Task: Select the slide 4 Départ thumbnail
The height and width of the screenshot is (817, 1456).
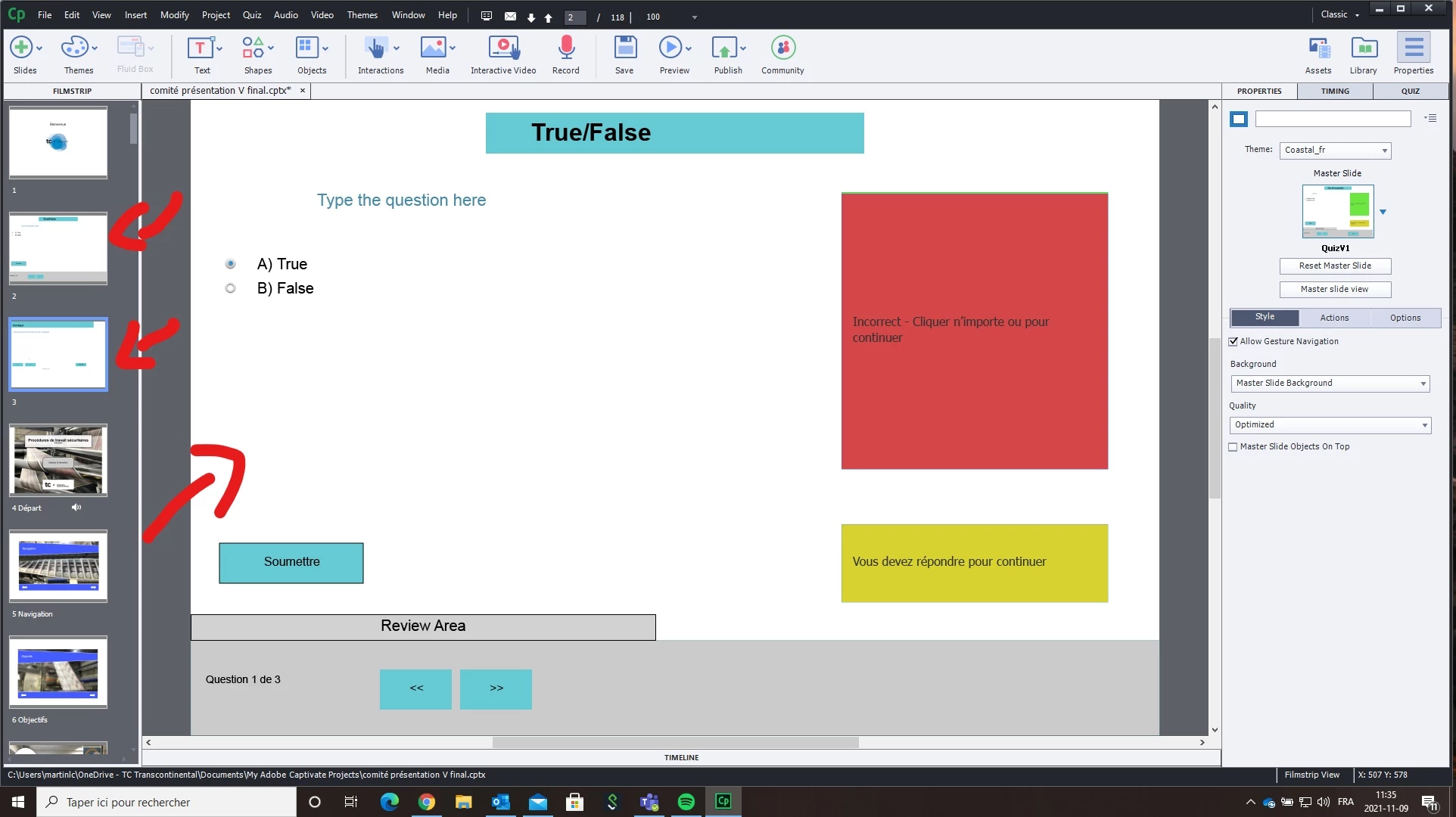Action: point(58,460)
